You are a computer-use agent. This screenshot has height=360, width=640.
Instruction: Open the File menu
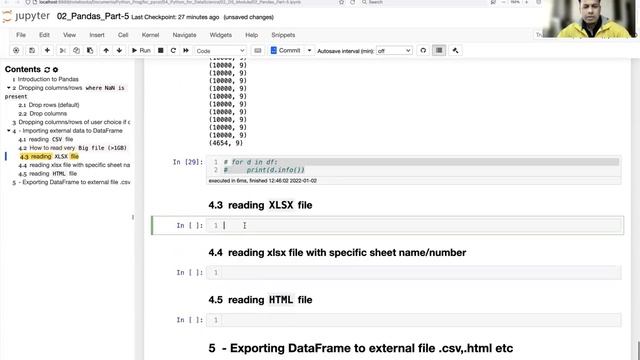(x=21, y=35)
